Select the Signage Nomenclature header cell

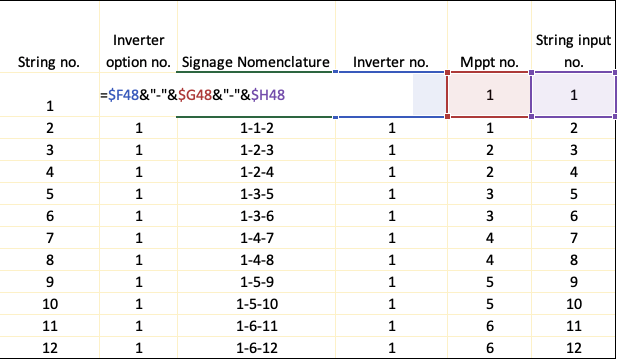[x=256, y=37]
